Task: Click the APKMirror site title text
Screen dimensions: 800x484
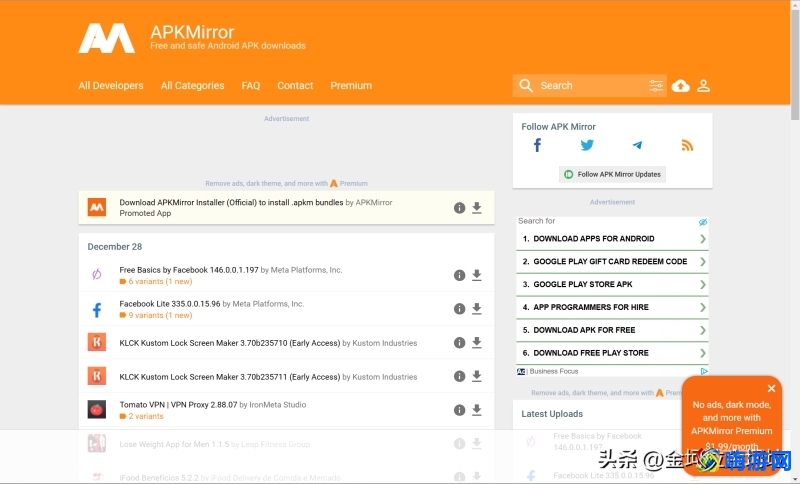Action: tap(192, 32)
